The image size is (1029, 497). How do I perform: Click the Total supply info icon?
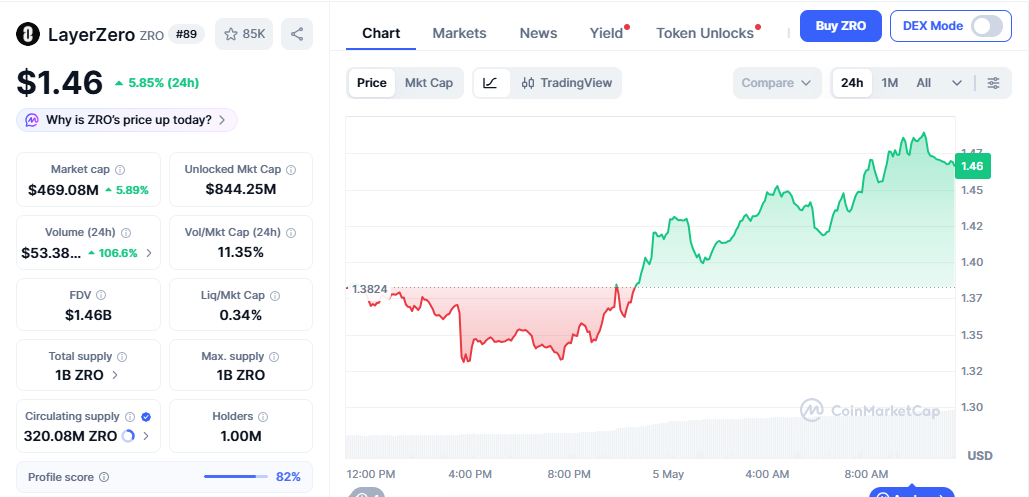pos(122,357)
